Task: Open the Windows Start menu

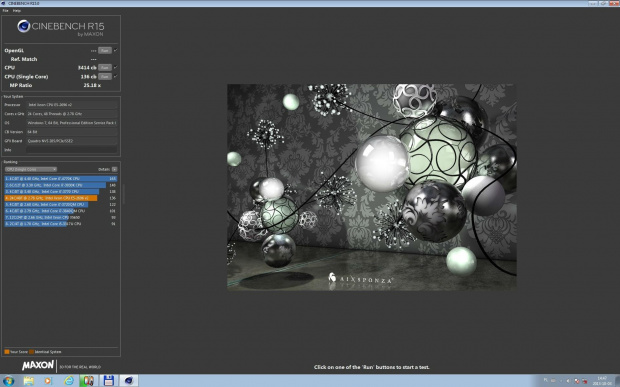Action: 8,381
